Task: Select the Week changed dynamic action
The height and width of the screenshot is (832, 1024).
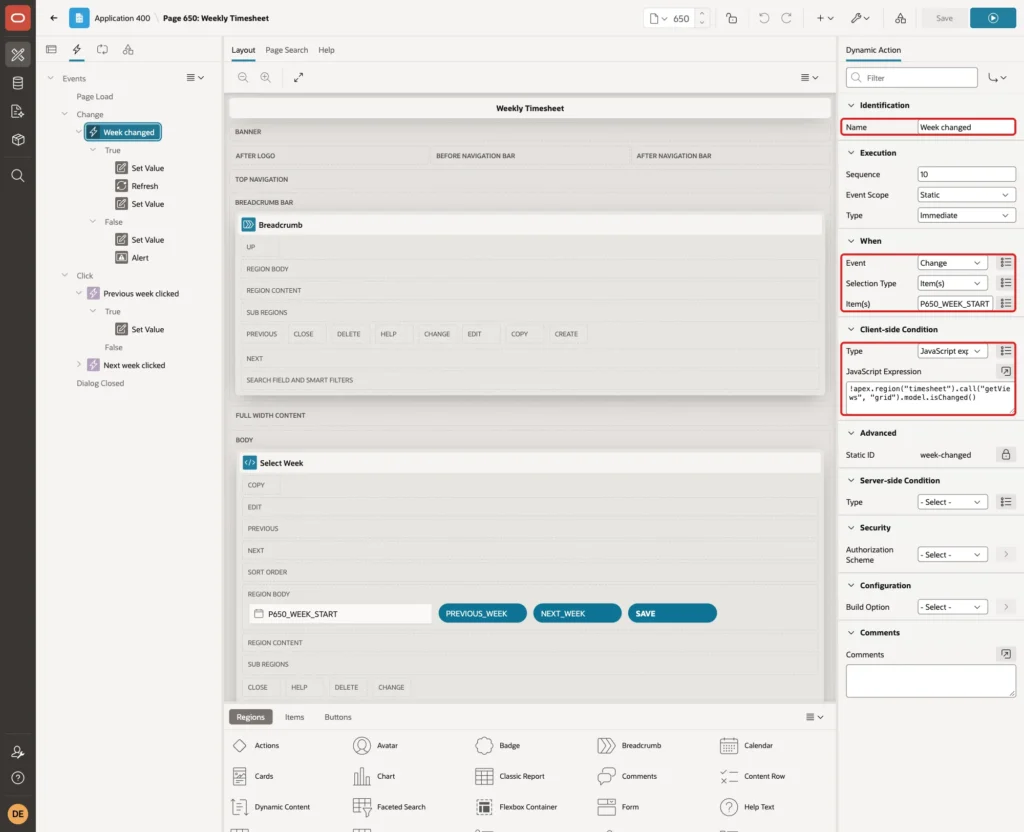Action: pyautogui.click(x=123, y=132)
